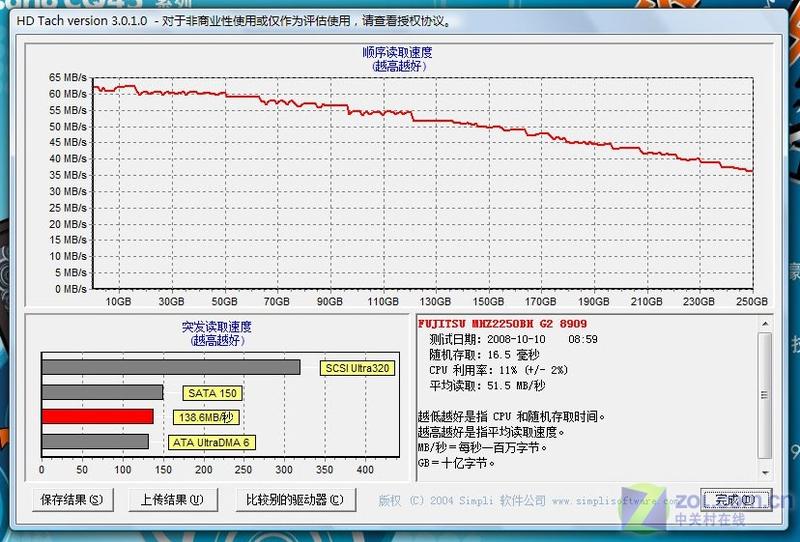Click the 测试日期: 2008-10-10 line
The width and height of the screenshot is (800, 542).
point(513,339)
